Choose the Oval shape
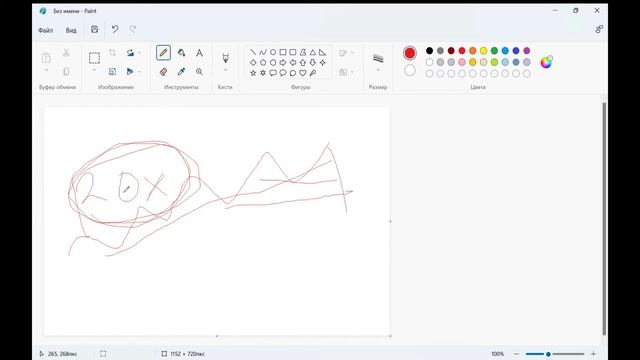The width and height of the screenshot is (640, 360). pyautogui.click(x=273, y=52)
